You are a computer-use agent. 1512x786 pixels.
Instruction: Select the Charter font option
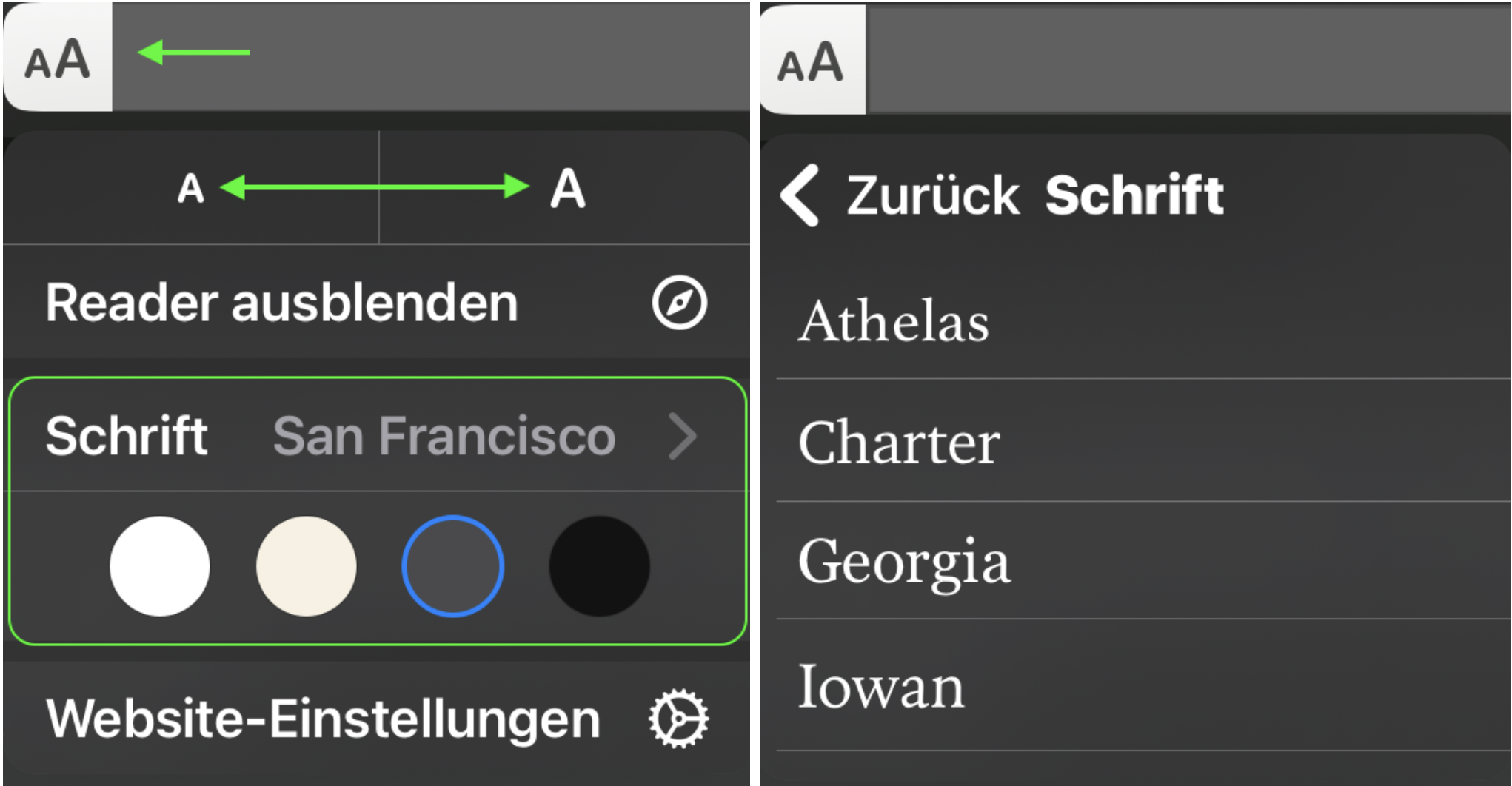(x=899, y=442)
